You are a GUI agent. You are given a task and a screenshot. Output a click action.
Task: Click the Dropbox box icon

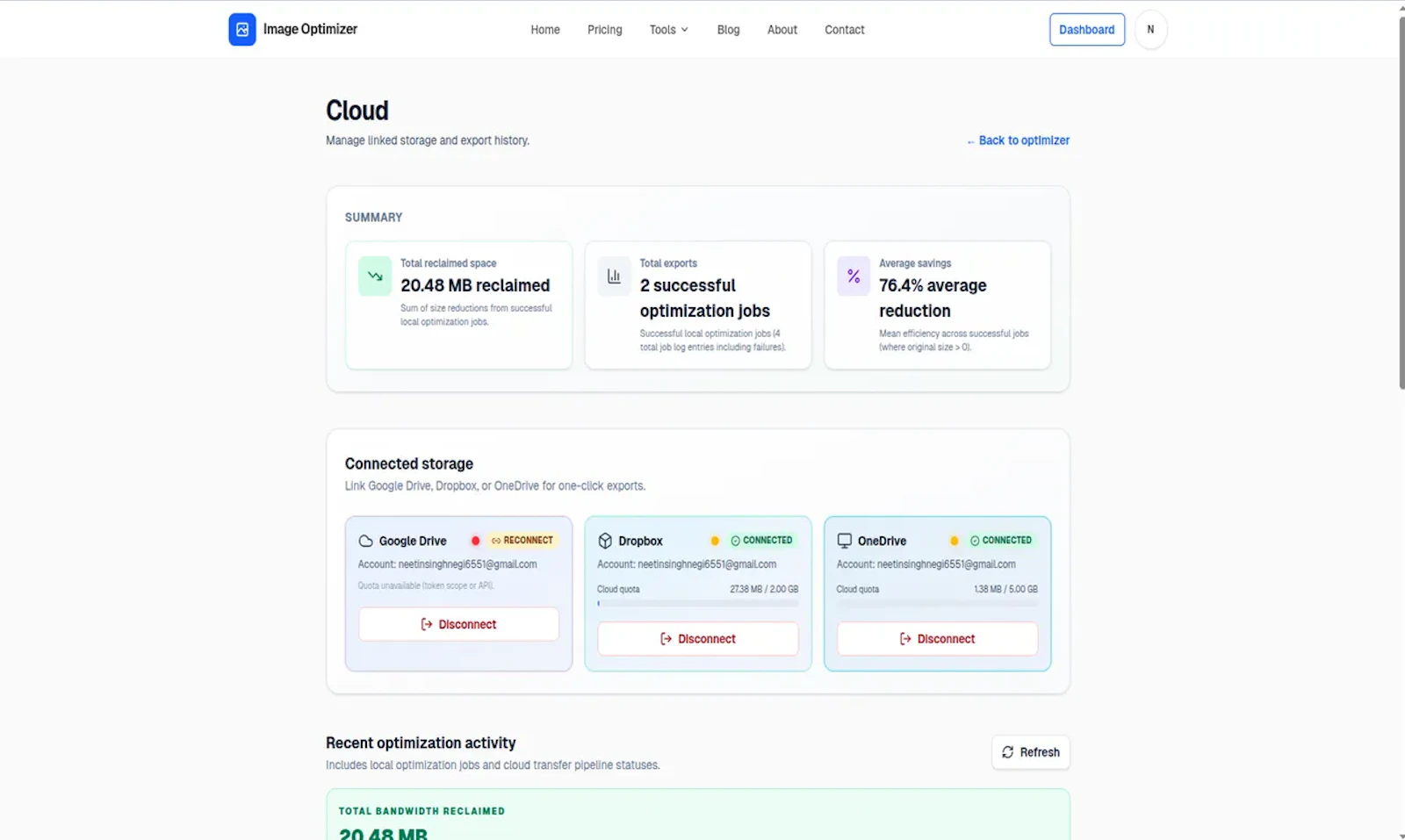[605, 541]
